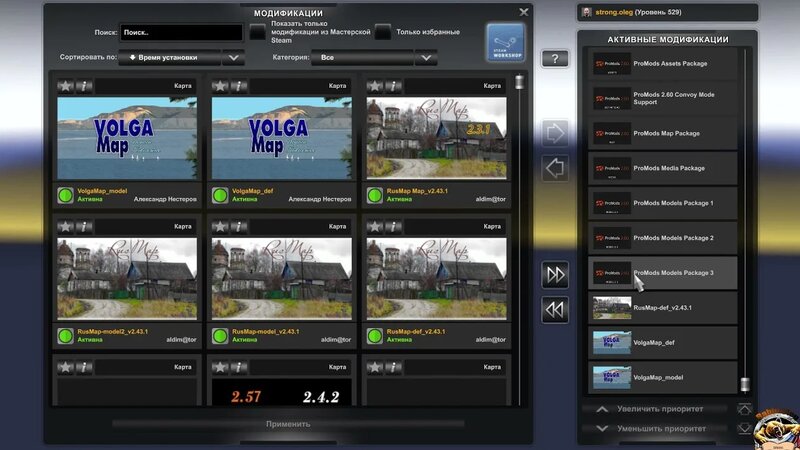Image resolution: width=800 pixels, height=450 pixels.
Task: Open RusMap-model2_v2.43.1 thumbnail image
Action: [x=127, y=279]
